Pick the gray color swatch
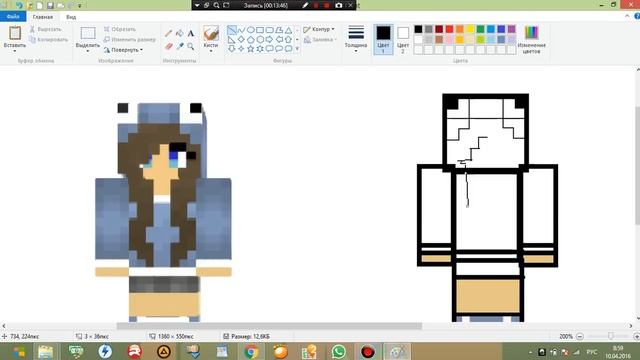640x360 pixels. [x=428, y=29]
